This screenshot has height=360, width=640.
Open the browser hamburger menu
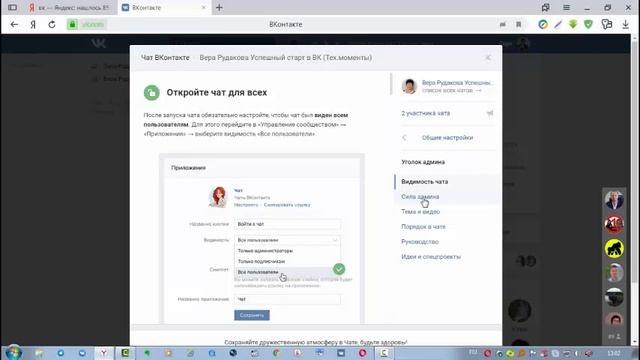[x=566, y=7]
